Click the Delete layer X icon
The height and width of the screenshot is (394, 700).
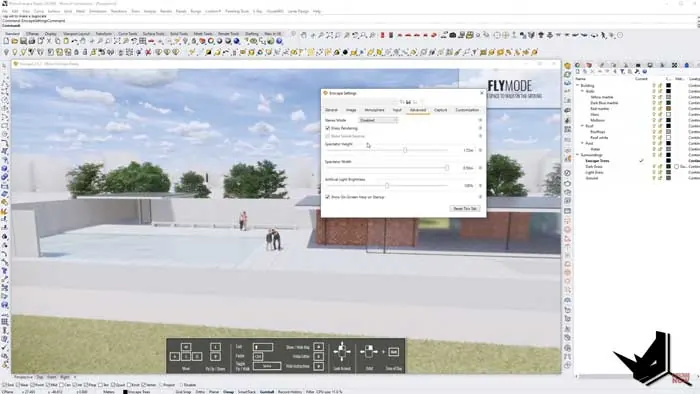[592, 71]
